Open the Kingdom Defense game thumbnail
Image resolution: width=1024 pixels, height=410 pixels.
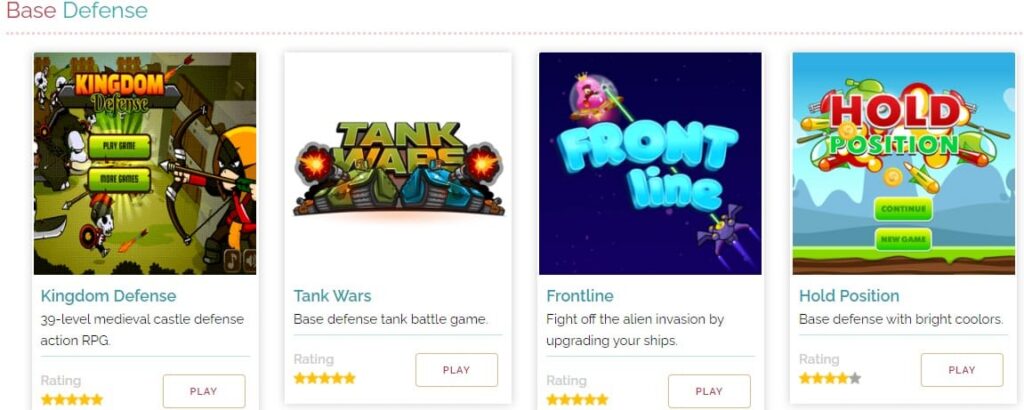pos(145,163)
